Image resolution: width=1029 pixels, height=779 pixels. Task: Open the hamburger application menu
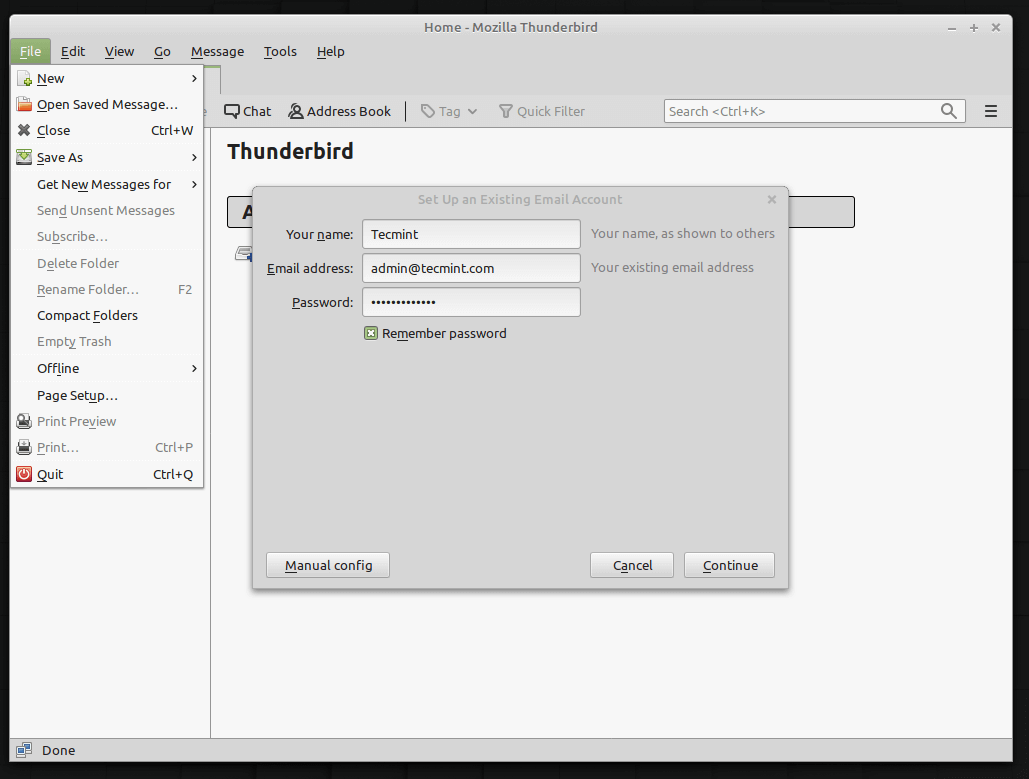pyautogui.click(x=991, y=111)
